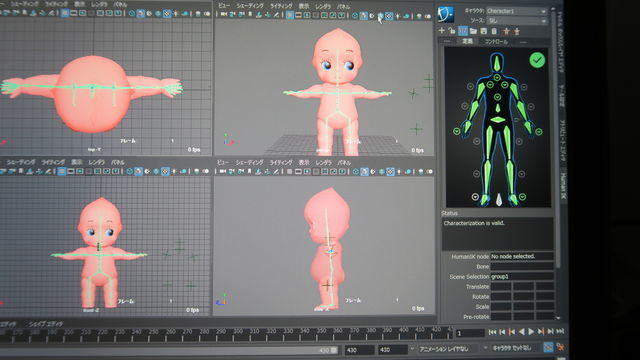Click the Create Character plus icon
This screenshot has width=640, height=360.
(441, 31)
